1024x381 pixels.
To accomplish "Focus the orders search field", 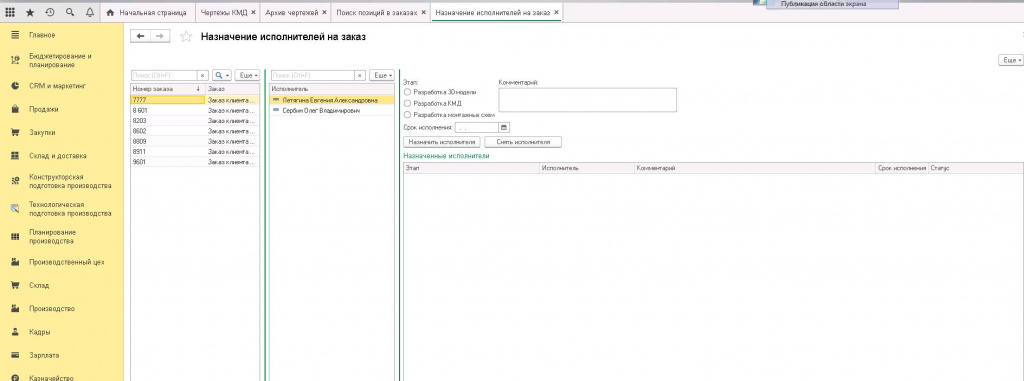I will point(165,76).
